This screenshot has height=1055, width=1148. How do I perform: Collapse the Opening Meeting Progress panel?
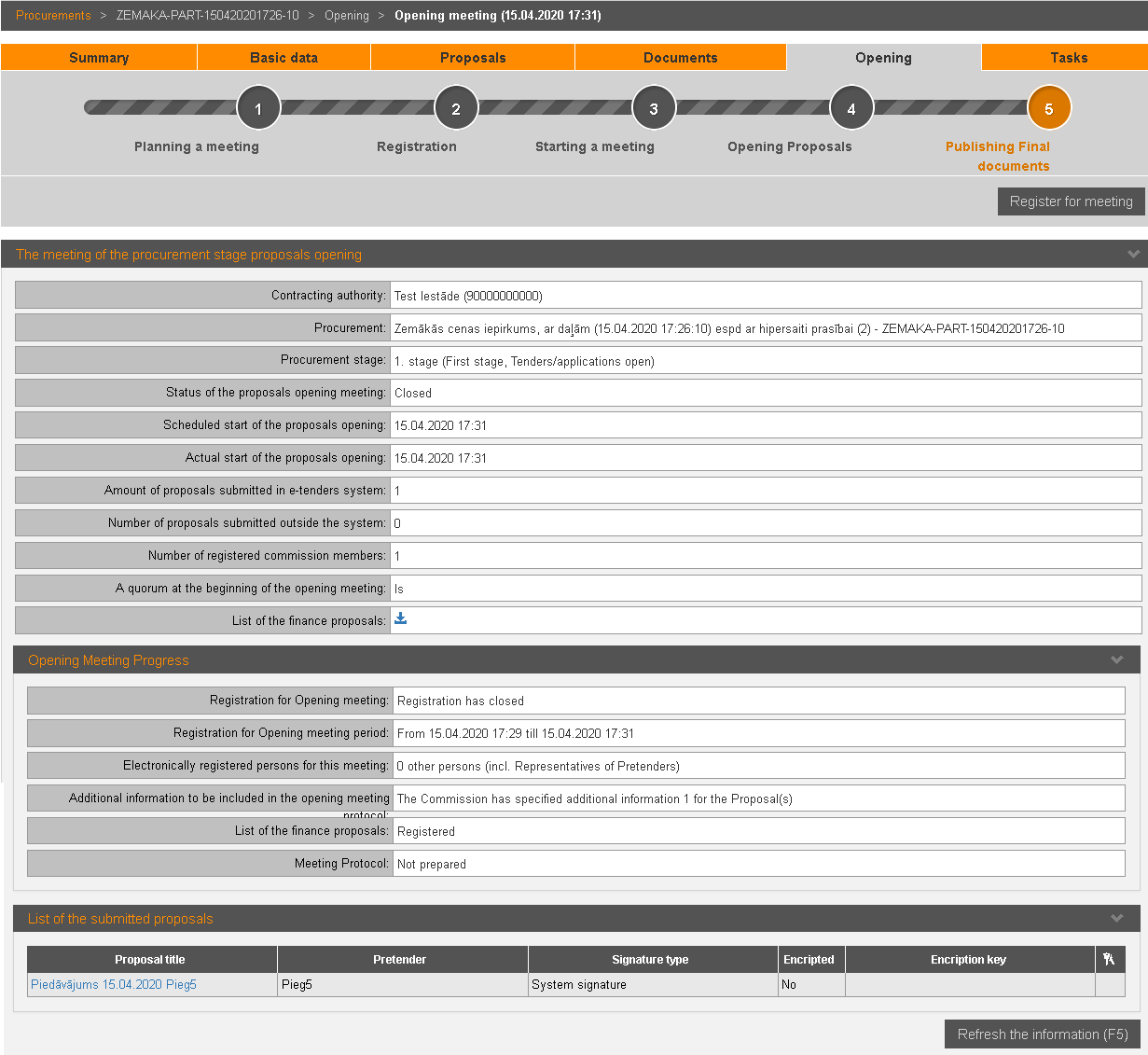tap(1117, 659)
